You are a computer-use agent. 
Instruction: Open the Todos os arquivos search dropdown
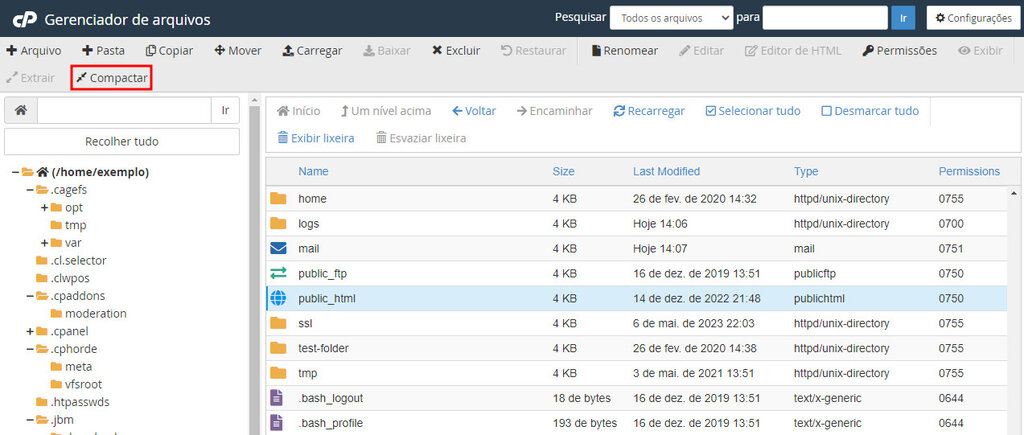(671, 18)
